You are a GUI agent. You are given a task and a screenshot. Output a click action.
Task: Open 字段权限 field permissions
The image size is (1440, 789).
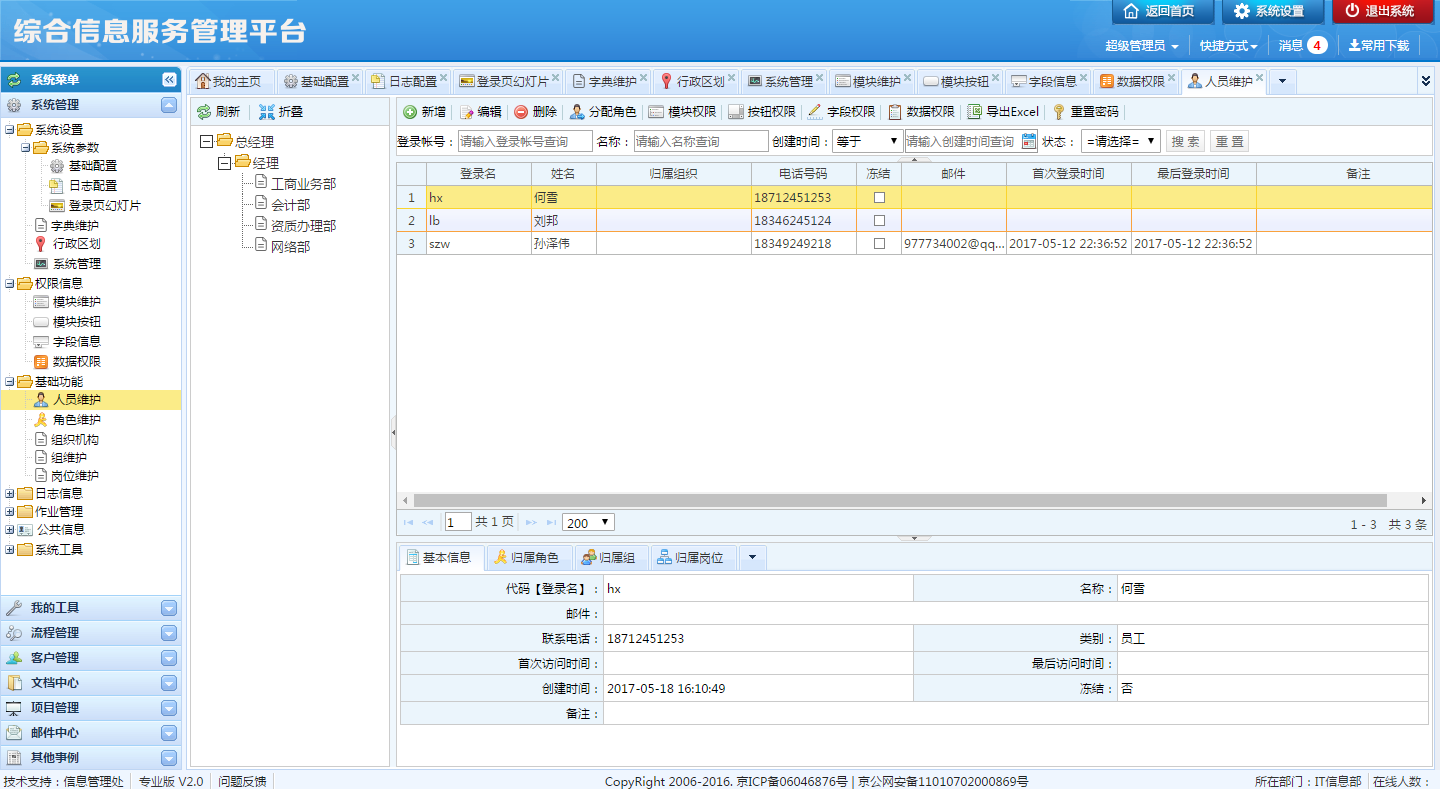[x=841, y=112]
